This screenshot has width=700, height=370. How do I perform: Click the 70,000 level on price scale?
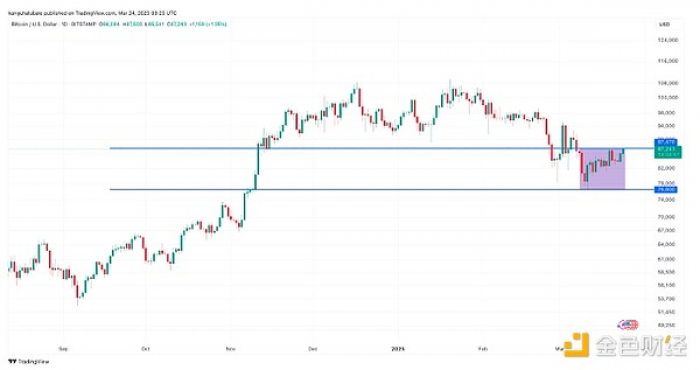pos(668,217)
